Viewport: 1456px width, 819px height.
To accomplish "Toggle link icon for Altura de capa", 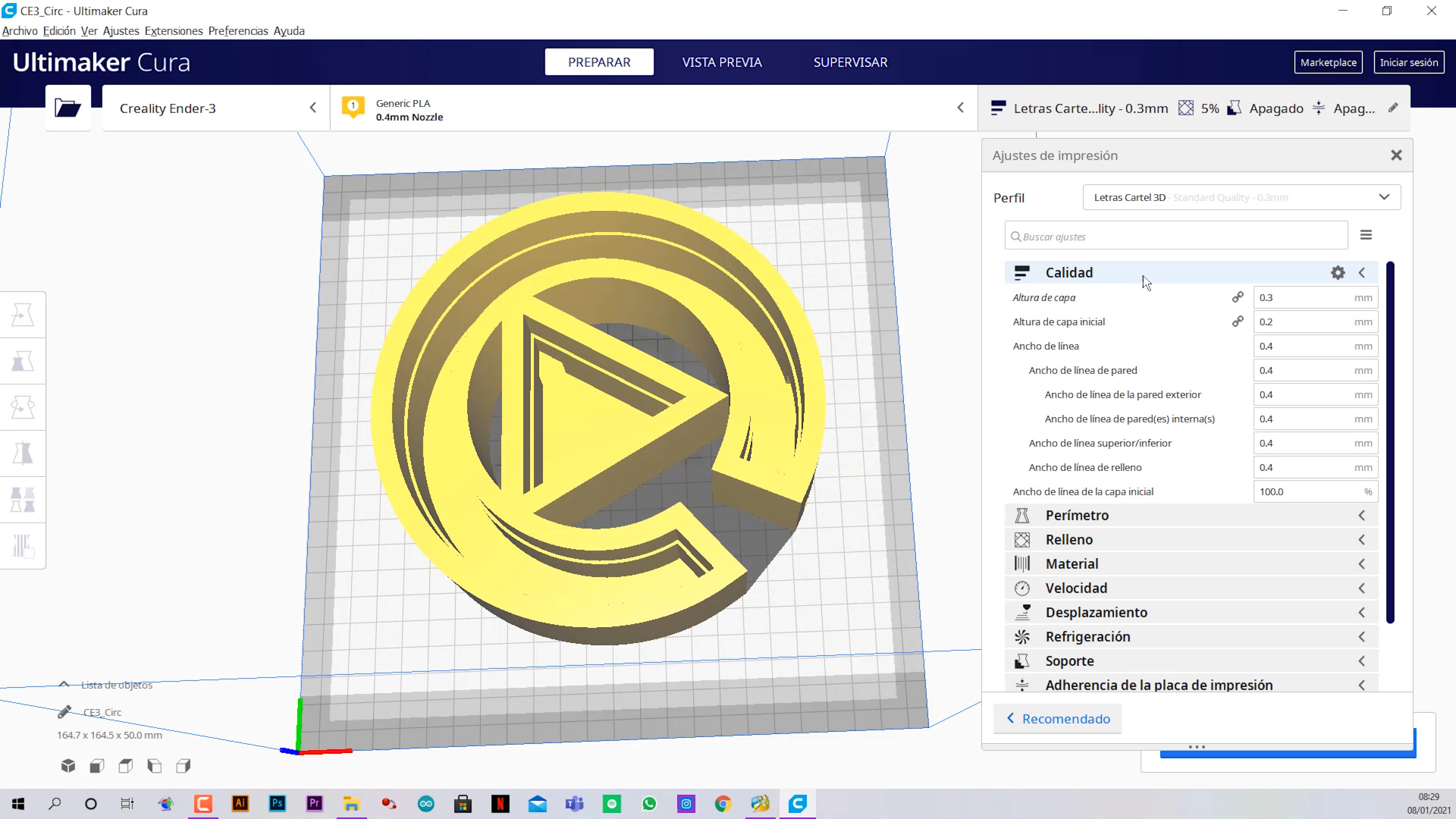I will 1238,297.
